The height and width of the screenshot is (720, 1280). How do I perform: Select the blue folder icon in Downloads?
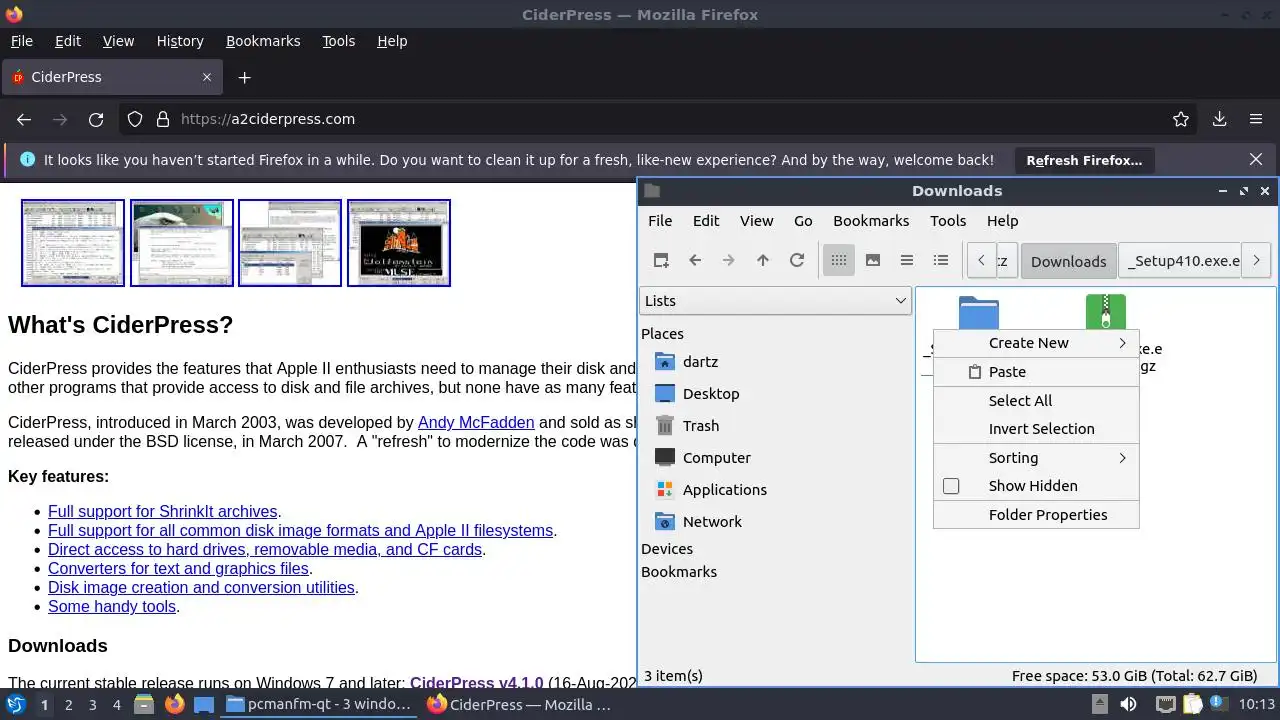pos(978,312)
